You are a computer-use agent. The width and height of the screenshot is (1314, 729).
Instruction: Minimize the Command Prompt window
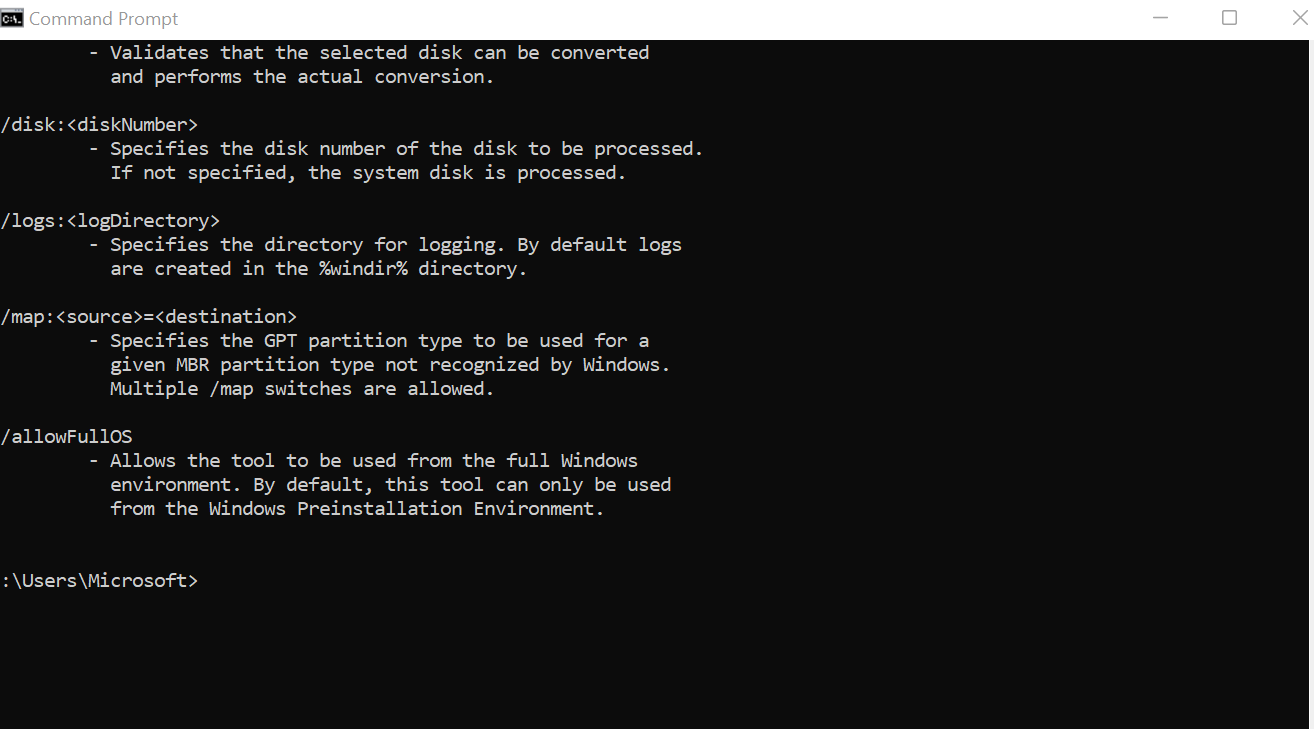click(1160, 18)
